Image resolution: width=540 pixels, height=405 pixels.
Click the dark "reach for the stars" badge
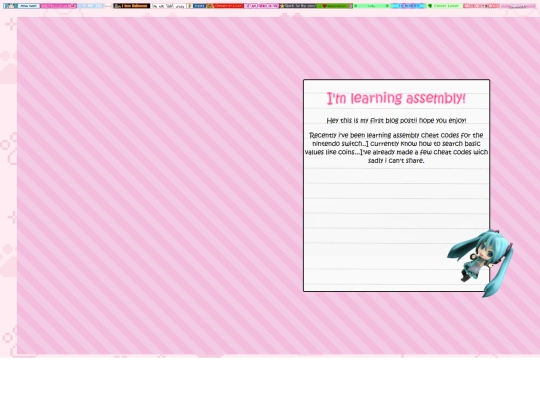tap(299, 6)
